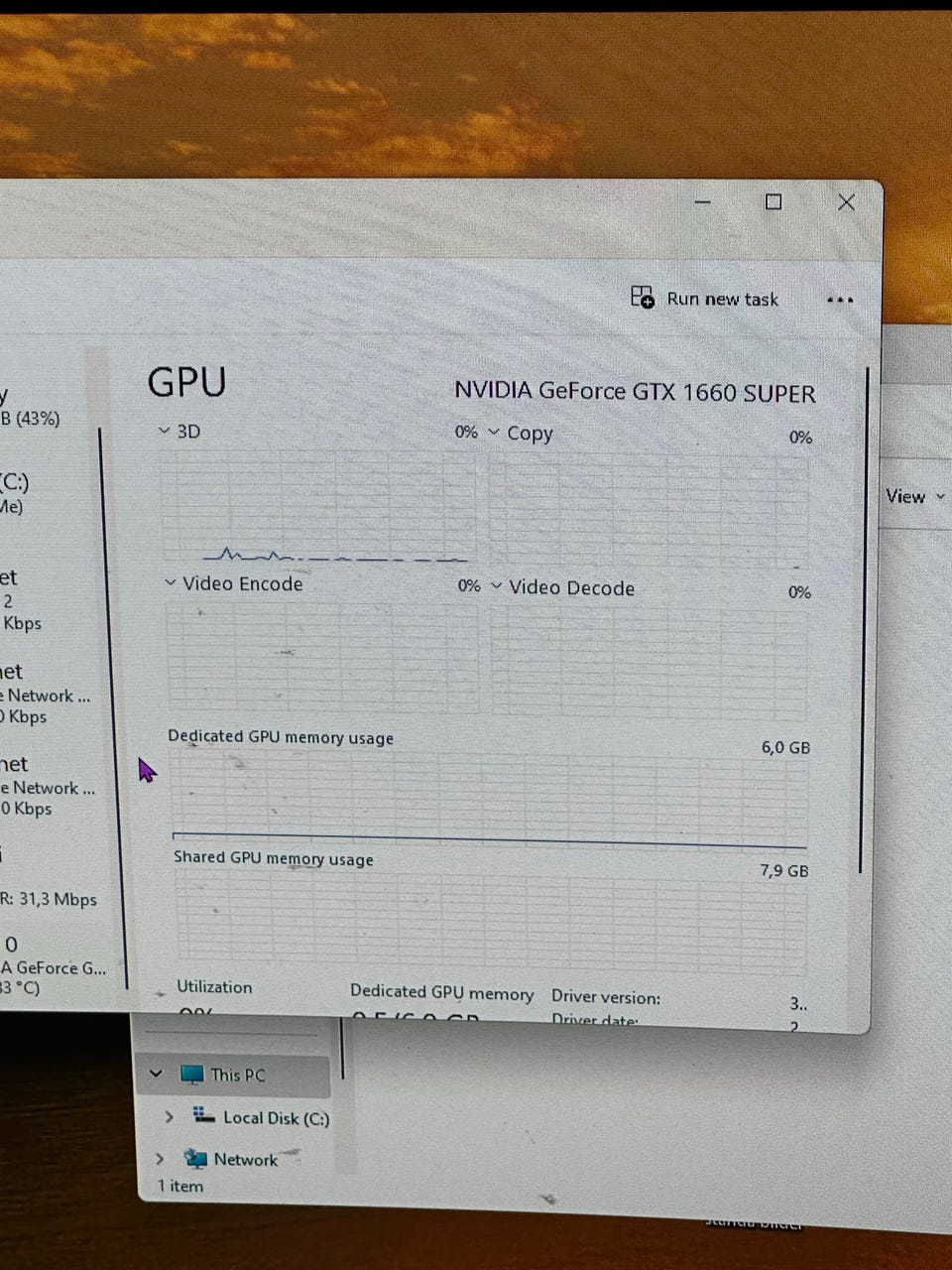Expand the Network node in File Explorer
This screenshot has width=952, height=1270.
click(160, 1158)
